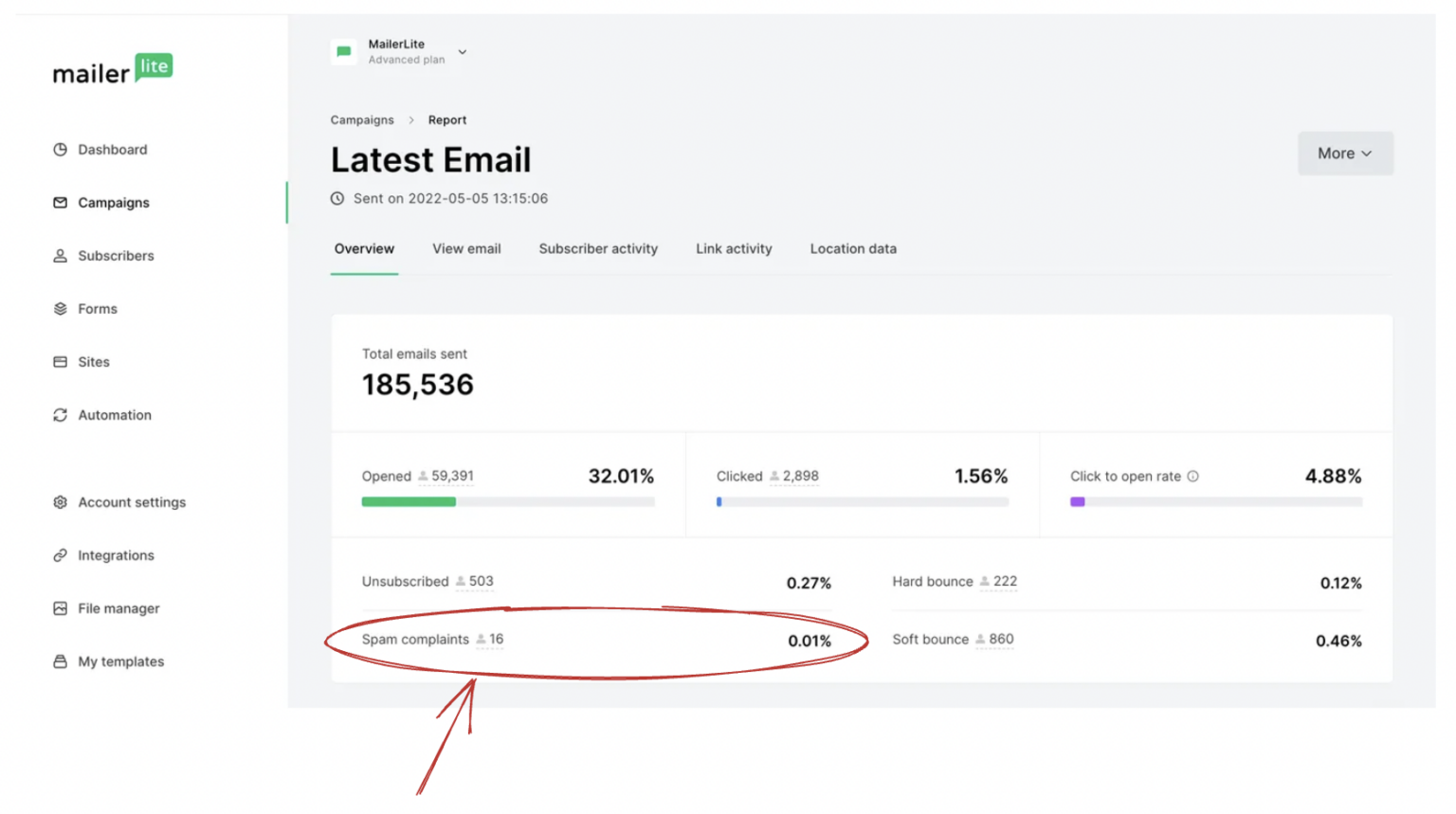Viewport: 1456px width, 814px height.
Task: Select the Campaigns envelope icon
Action: (x=59, y=202)
